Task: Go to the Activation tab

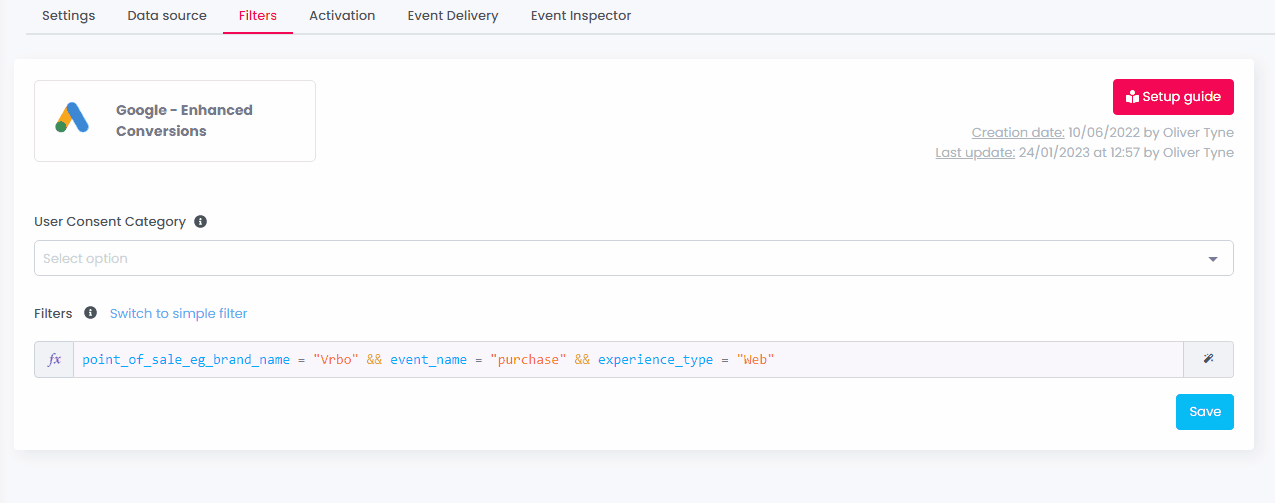Action: pos(342,16)
